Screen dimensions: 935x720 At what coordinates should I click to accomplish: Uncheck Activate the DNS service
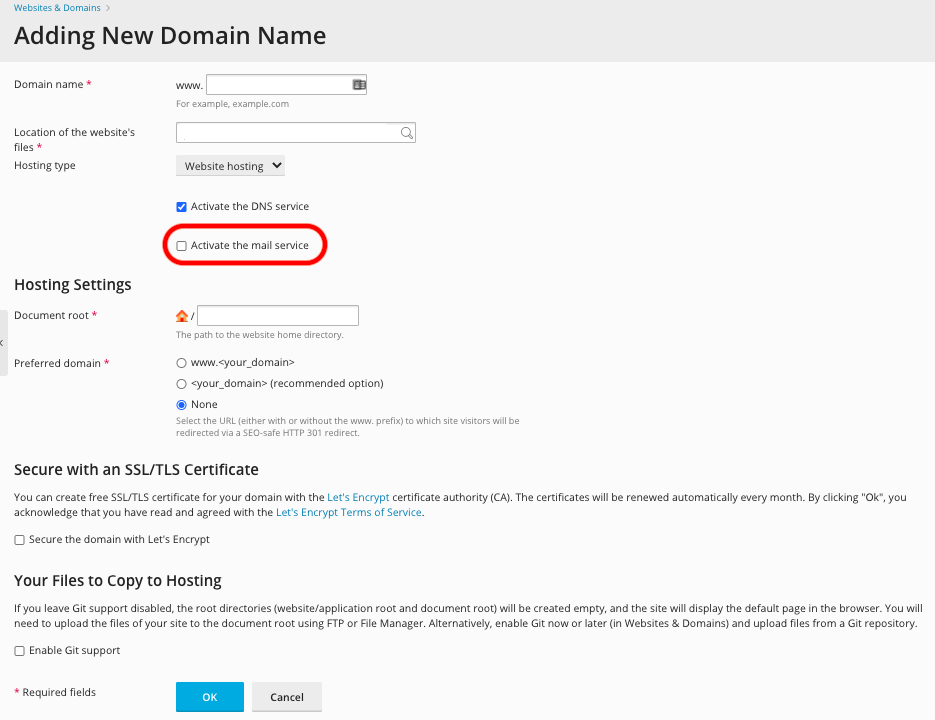click(181, 207)
